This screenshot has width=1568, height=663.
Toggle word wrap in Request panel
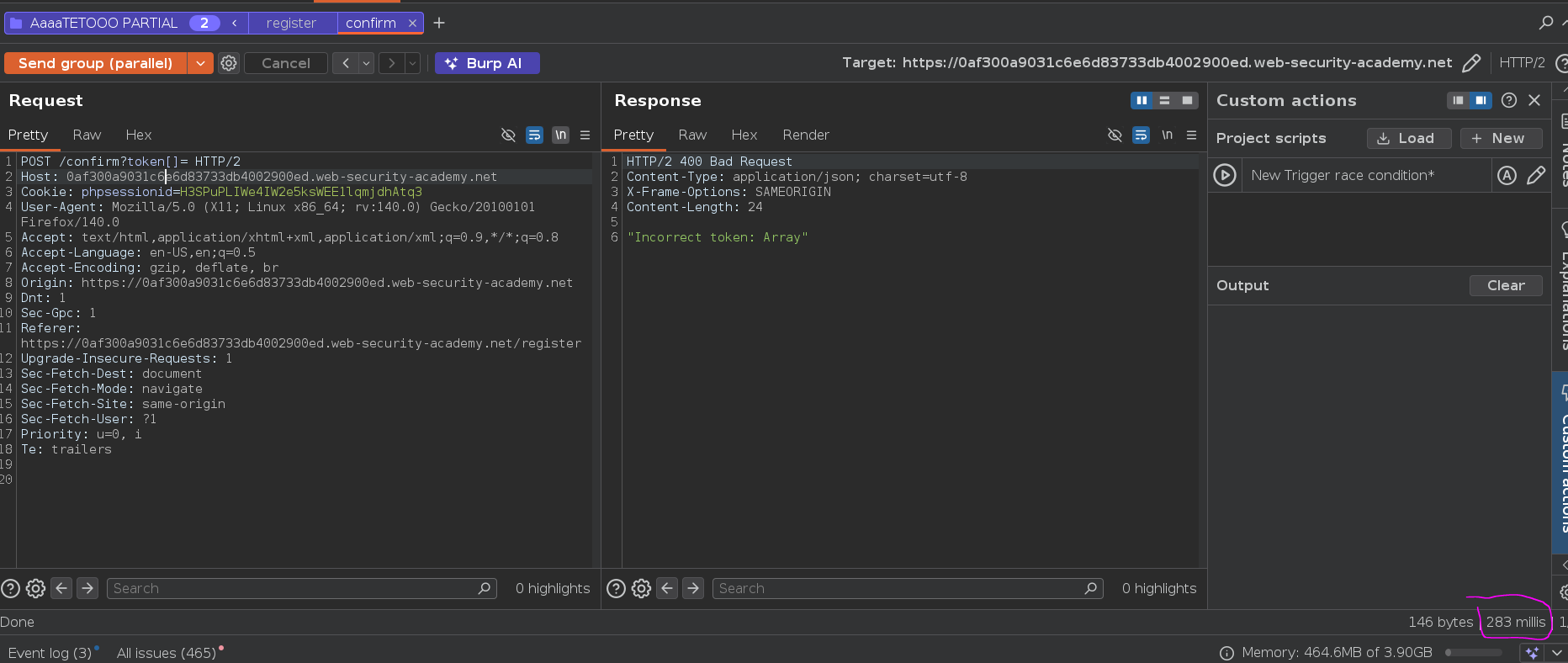534,135
